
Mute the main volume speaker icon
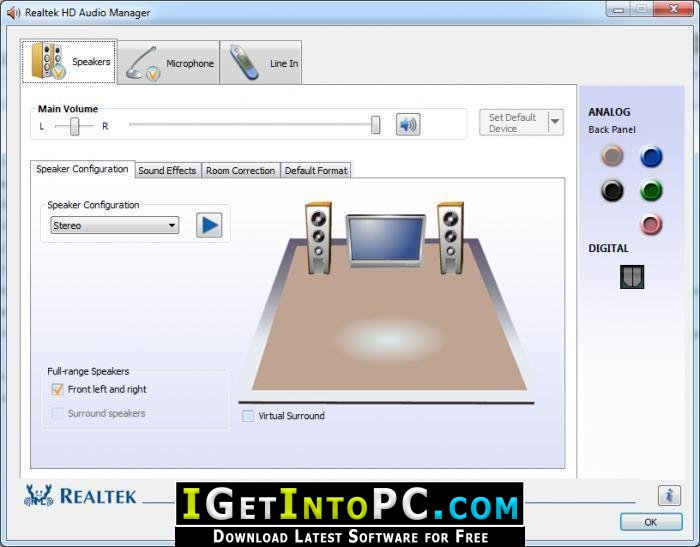pos(408,125)
